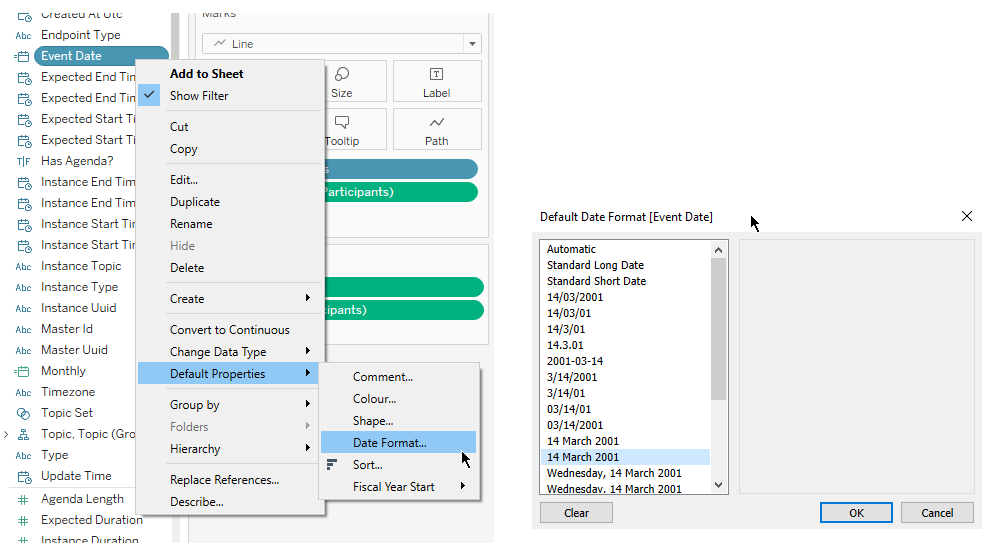The width and height of the screenshot is (998, 552).
Task: Click the Agenda Length number type icon
Action: click(23, 499)
